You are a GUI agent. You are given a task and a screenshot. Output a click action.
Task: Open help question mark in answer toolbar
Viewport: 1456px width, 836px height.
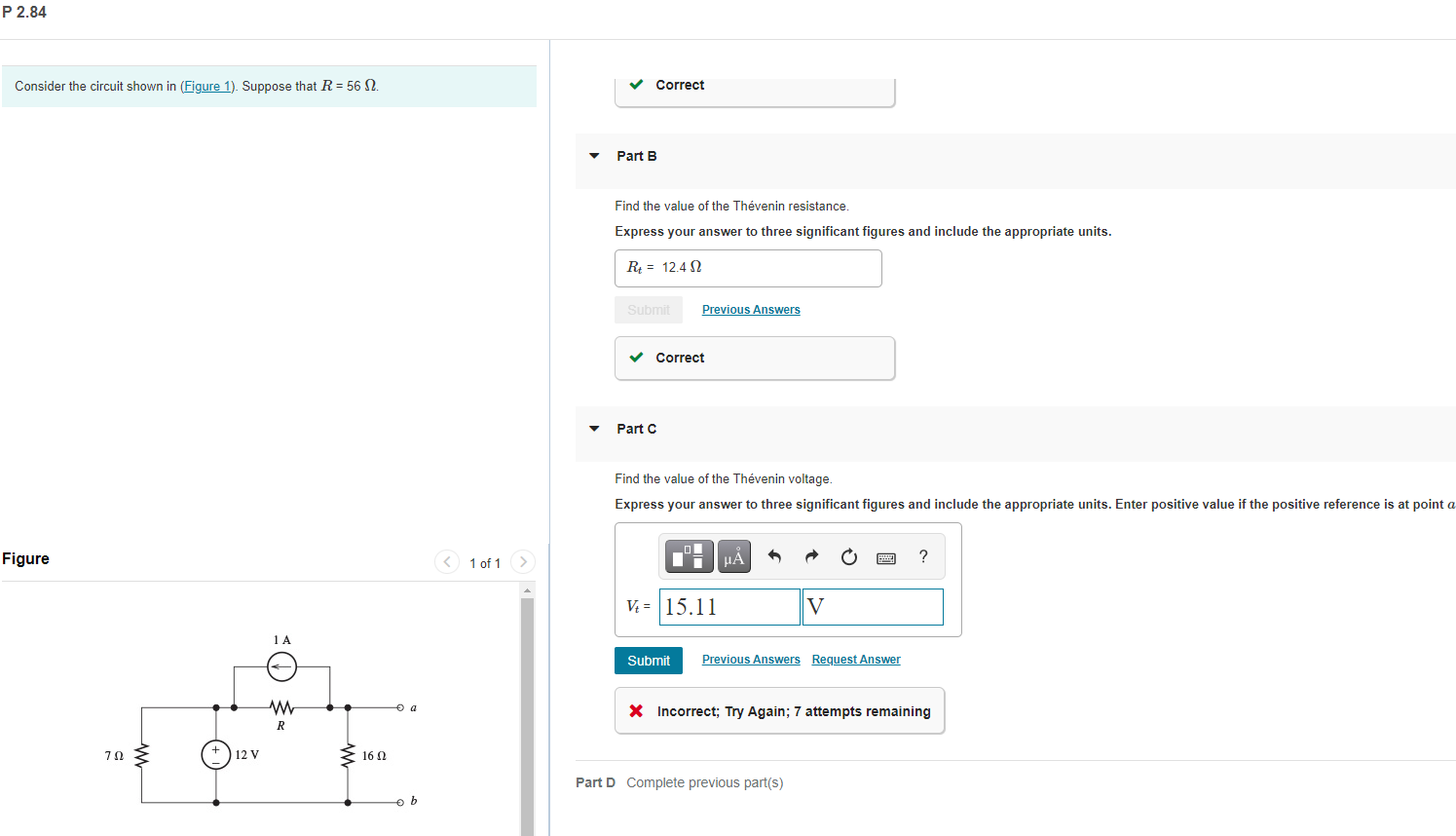[923, 556]
